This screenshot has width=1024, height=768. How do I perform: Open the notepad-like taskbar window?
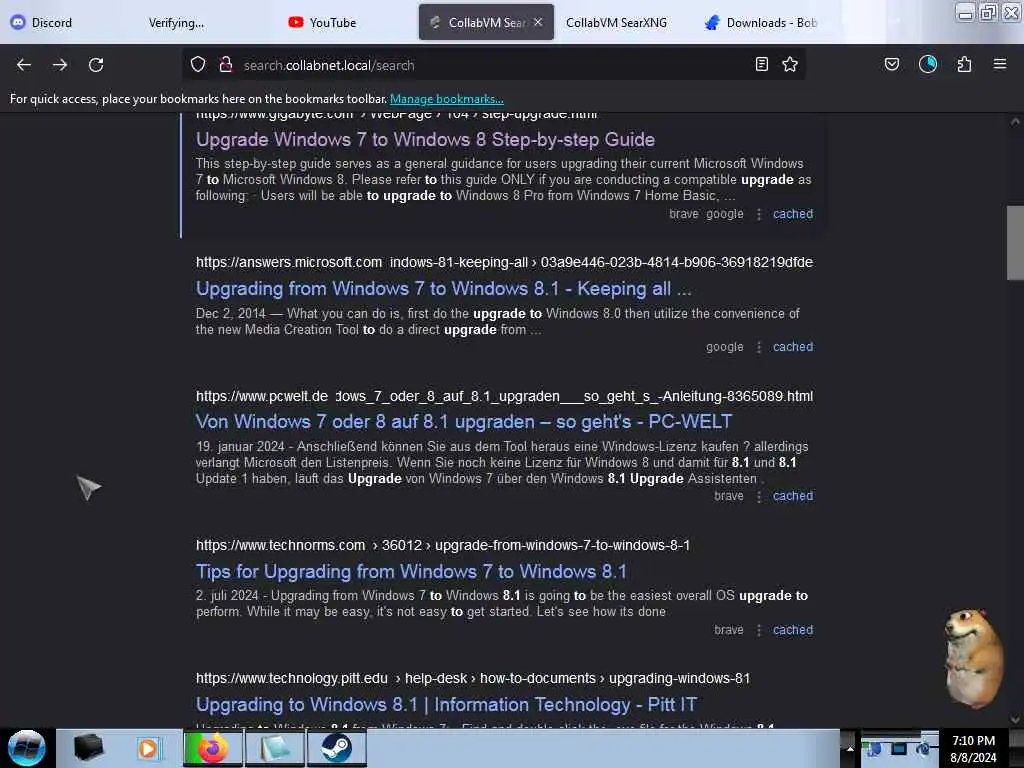[274, 748]
